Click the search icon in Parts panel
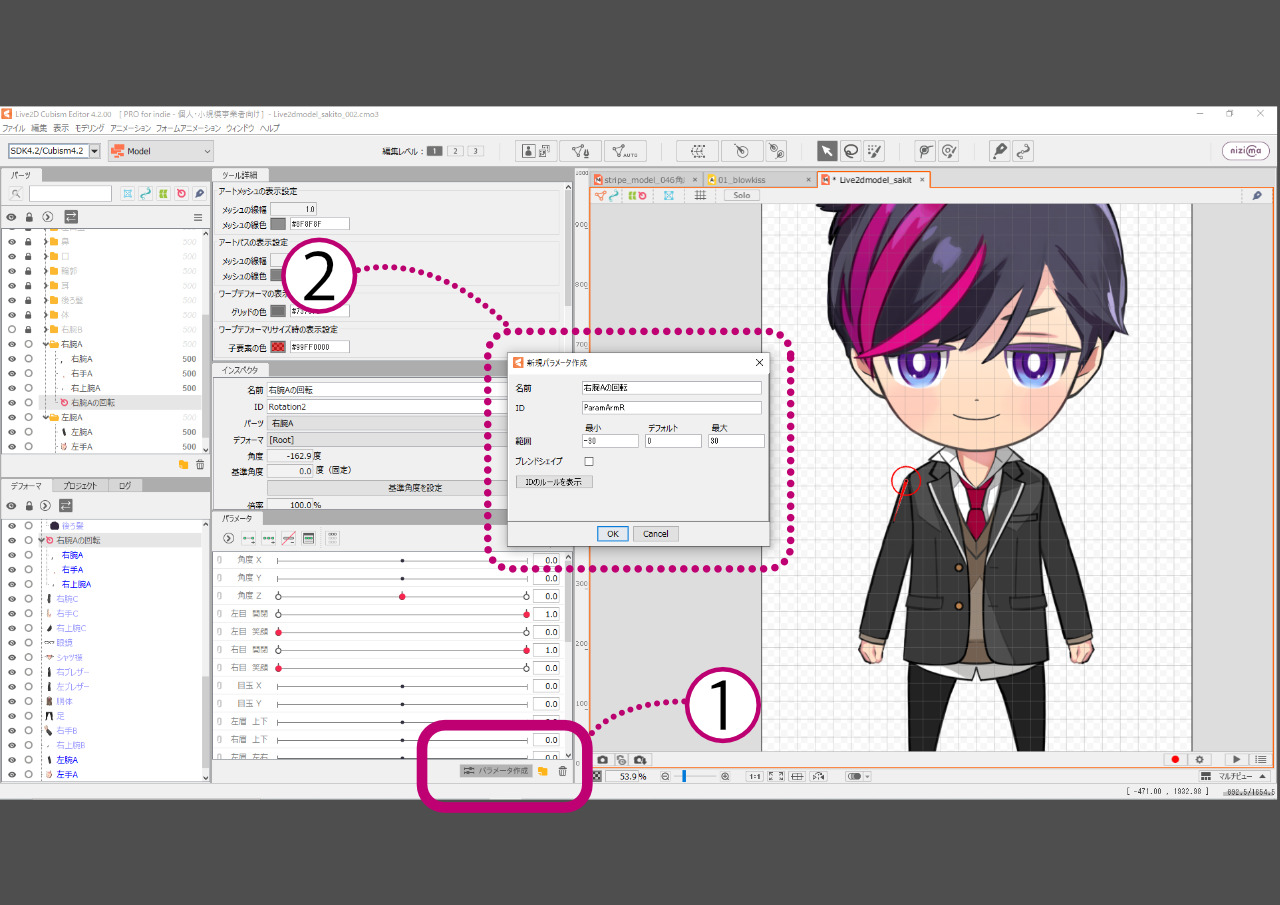This screenshot has width=1280, height=905. coord(16,193)
